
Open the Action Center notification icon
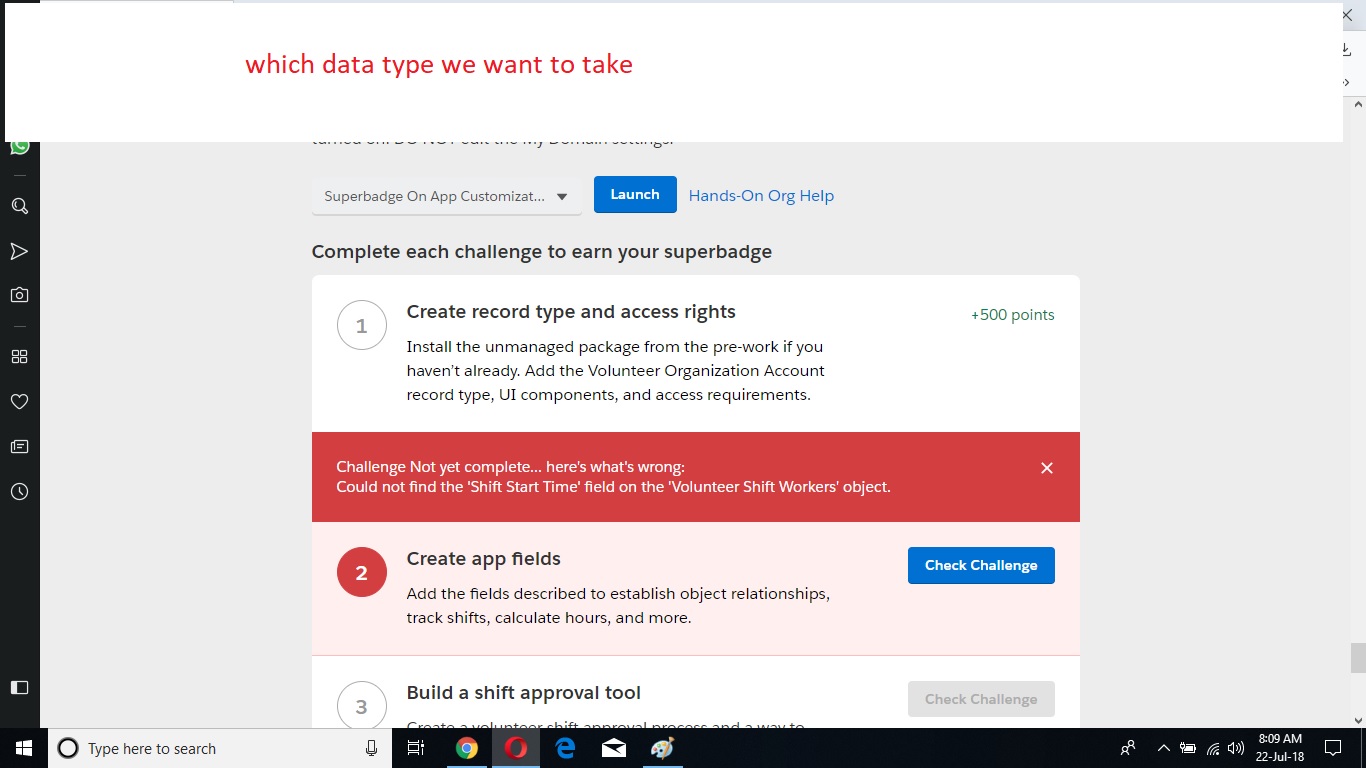[1333, 748]
